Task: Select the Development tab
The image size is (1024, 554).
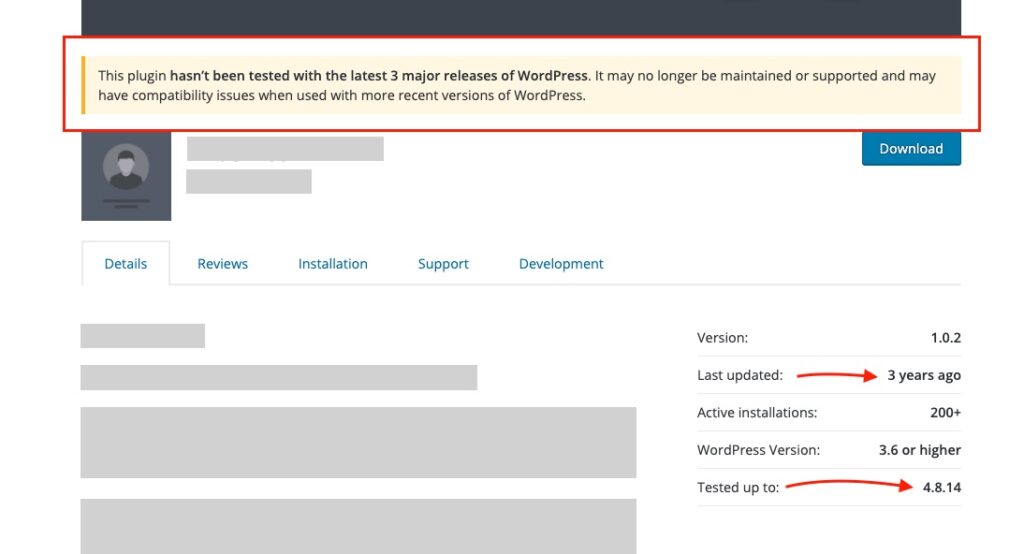Action: tap(561, 263)
